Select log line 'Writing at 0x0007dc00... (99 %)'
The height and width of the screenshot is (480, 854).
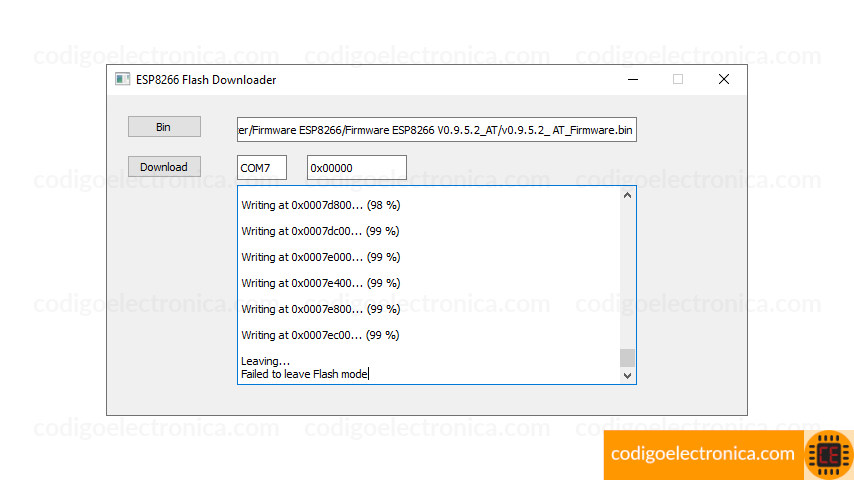pos(320,232)
